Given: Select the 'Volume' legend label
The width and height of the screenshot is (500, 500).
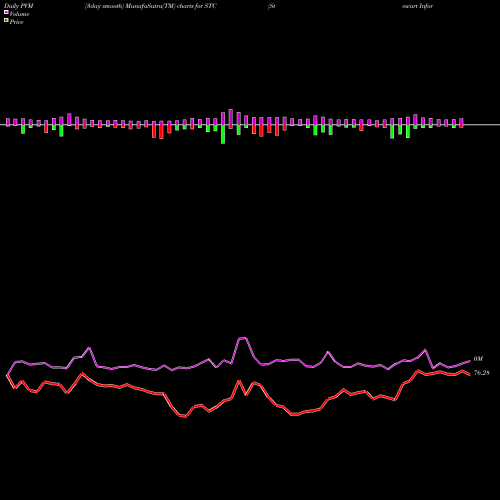Looking at the screenshot, I should (19, 14).
